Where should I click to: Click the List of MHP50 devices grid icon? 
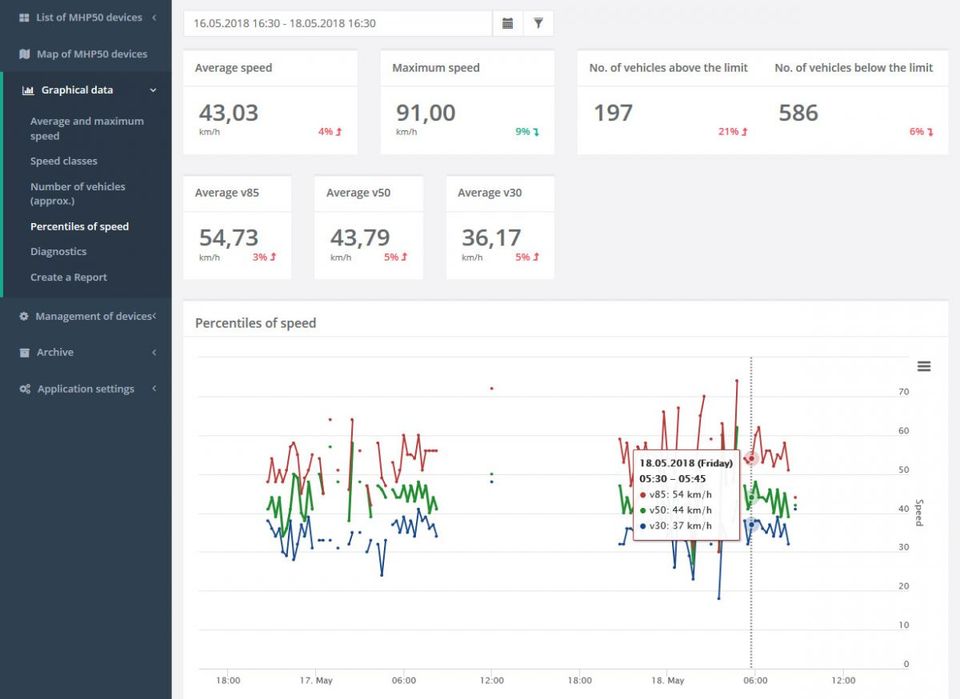click(x=24, y=18)
